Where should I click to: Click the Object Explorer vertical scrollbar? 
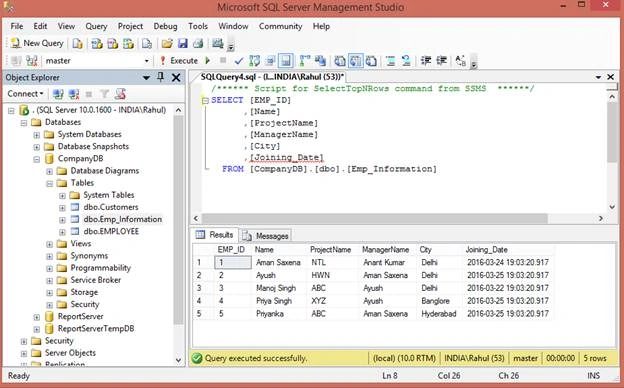[178, 219]
